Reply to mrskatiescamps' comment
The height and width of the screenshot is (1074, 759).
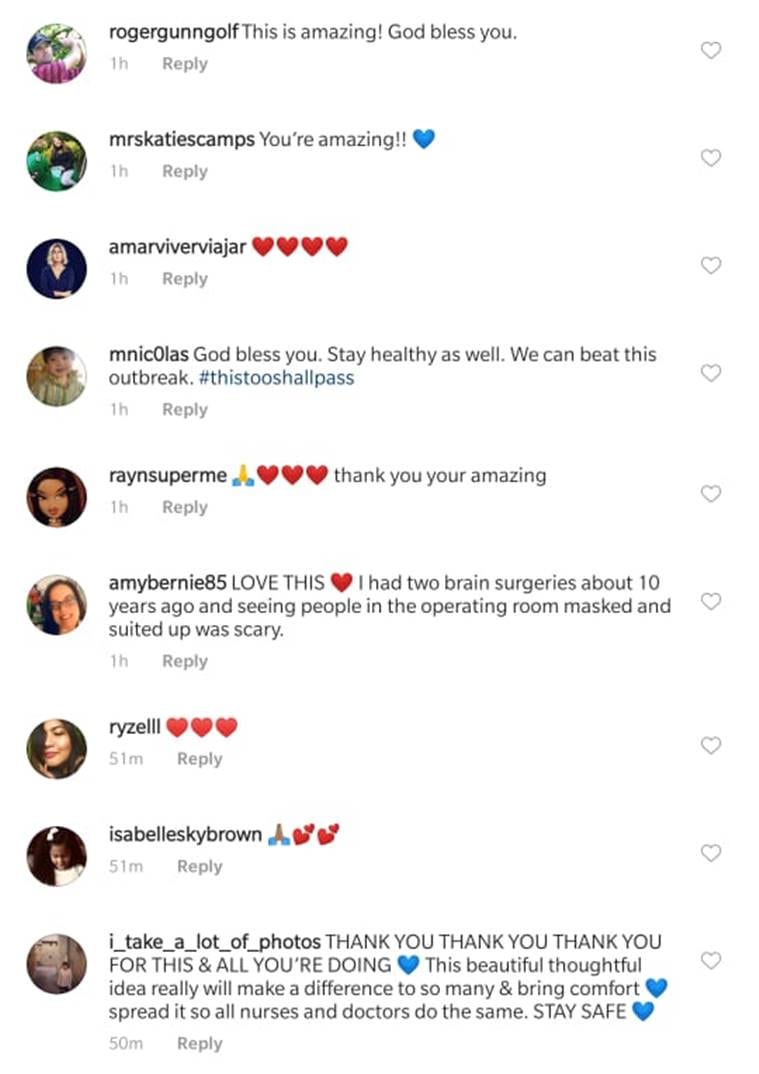coord(184,172)
